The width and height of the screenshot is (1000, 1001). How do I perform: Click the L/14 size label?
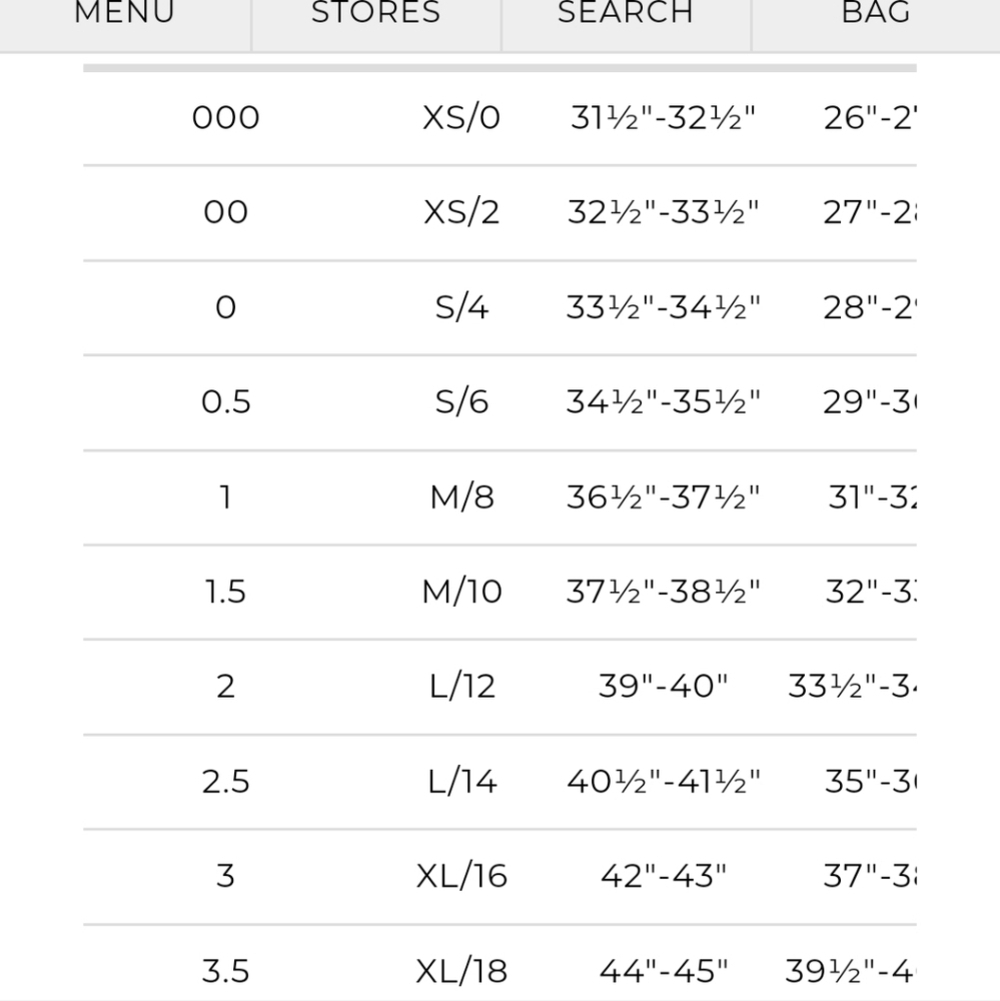461,781
